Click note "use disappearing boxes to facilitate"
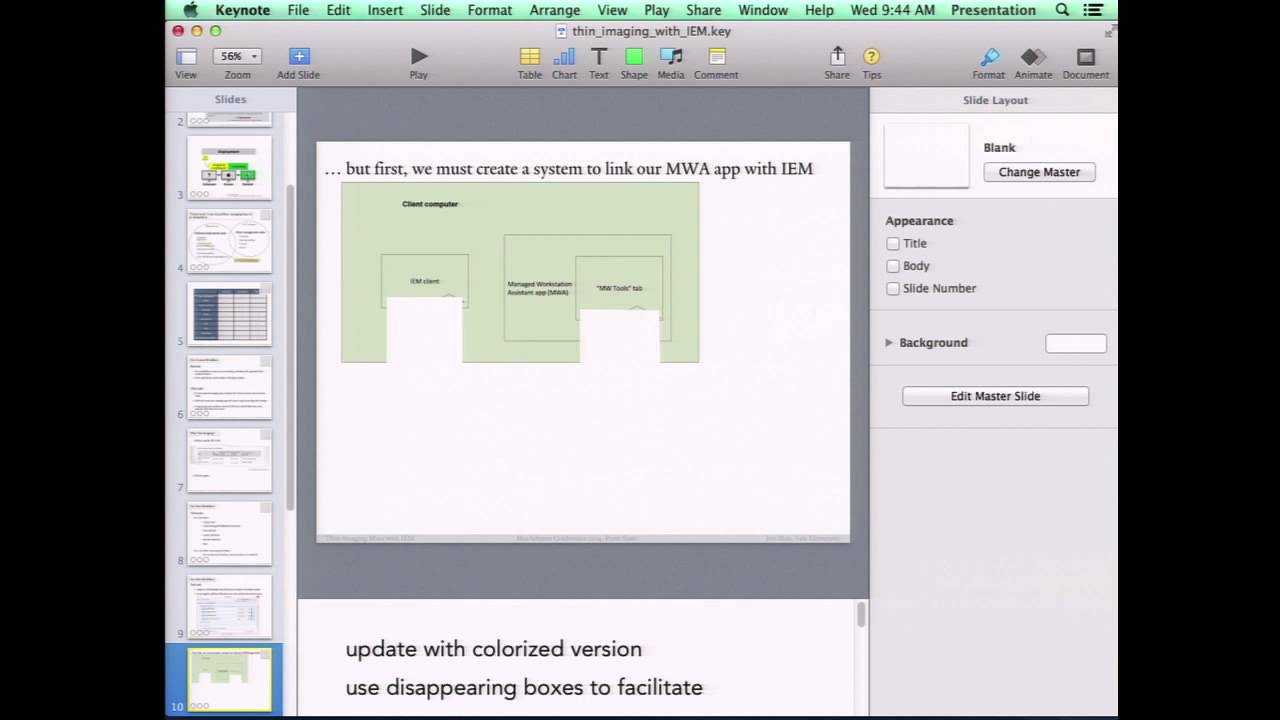This screenshot has width=1280, height=720. tap(524, 687)
